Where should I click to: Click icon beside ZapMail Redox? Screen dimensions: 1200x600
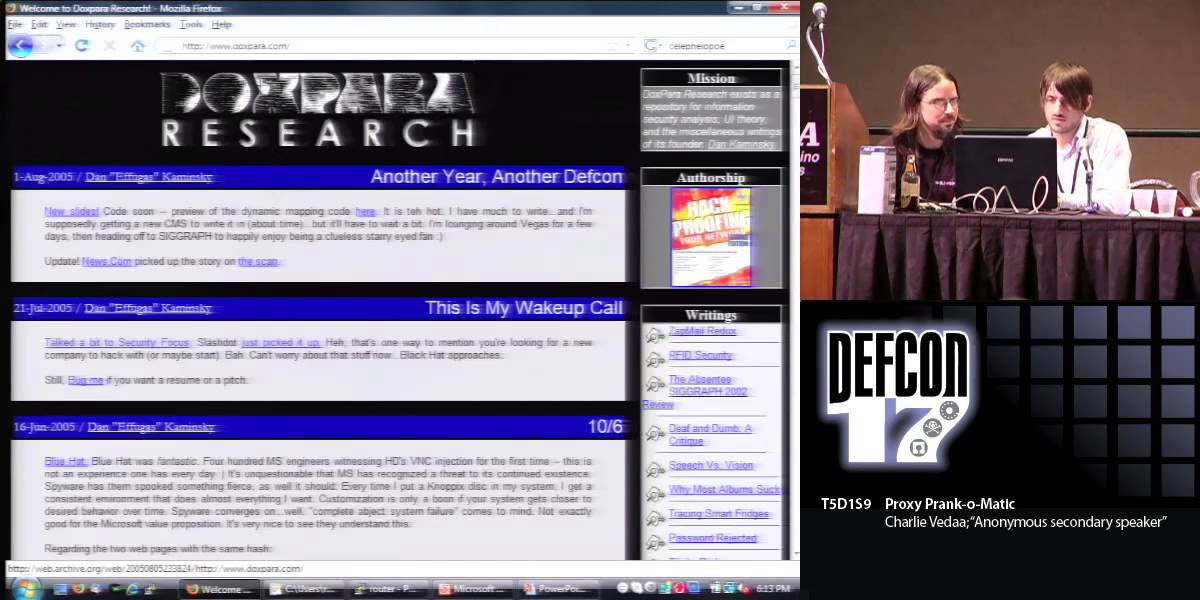pos(655,335)
